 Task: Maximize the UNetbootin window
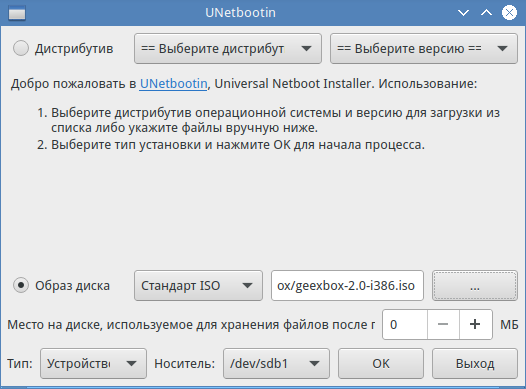pos(486,13)
